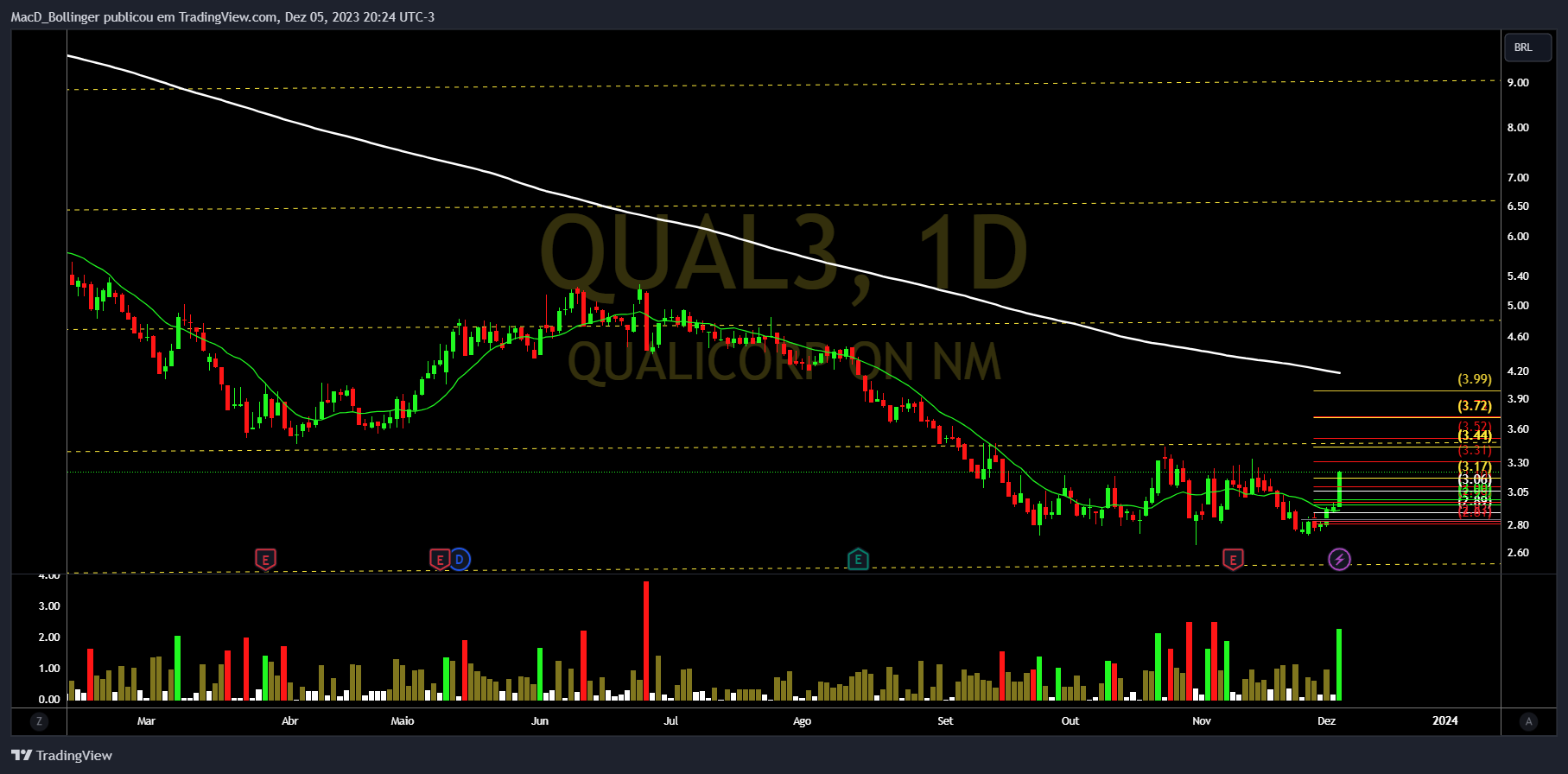
Task: Click the MacD_Bollinger publication header text
Action: click(223, 17)
